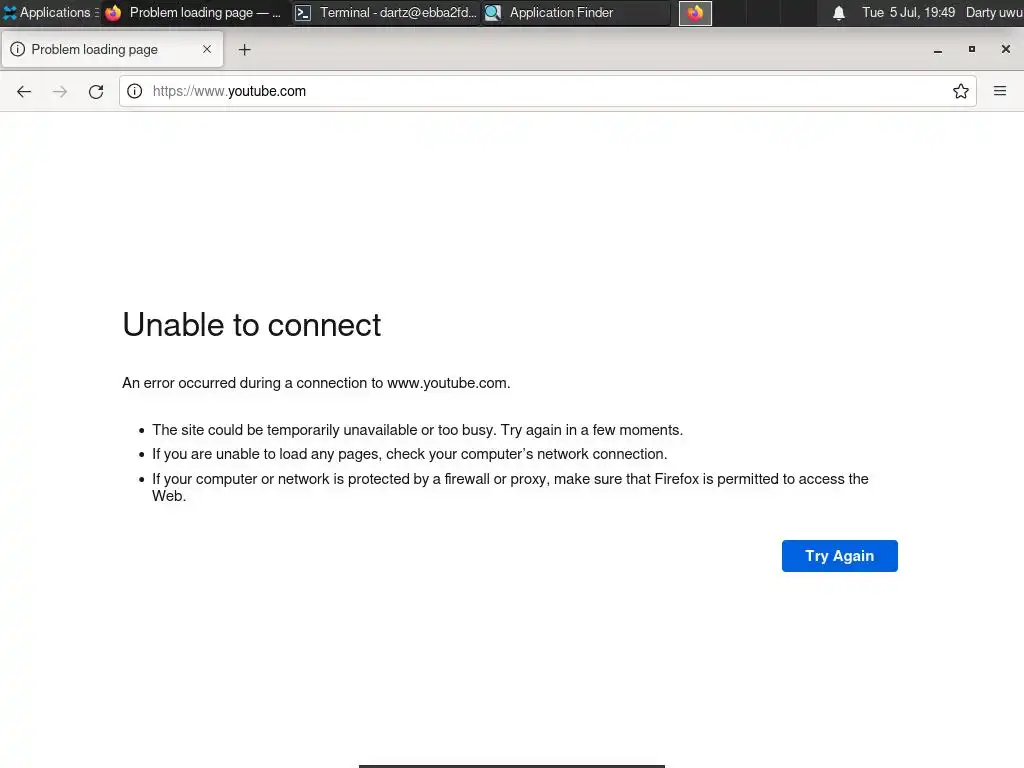Switch to Application Finder in taskbar

tap(576, 12)
